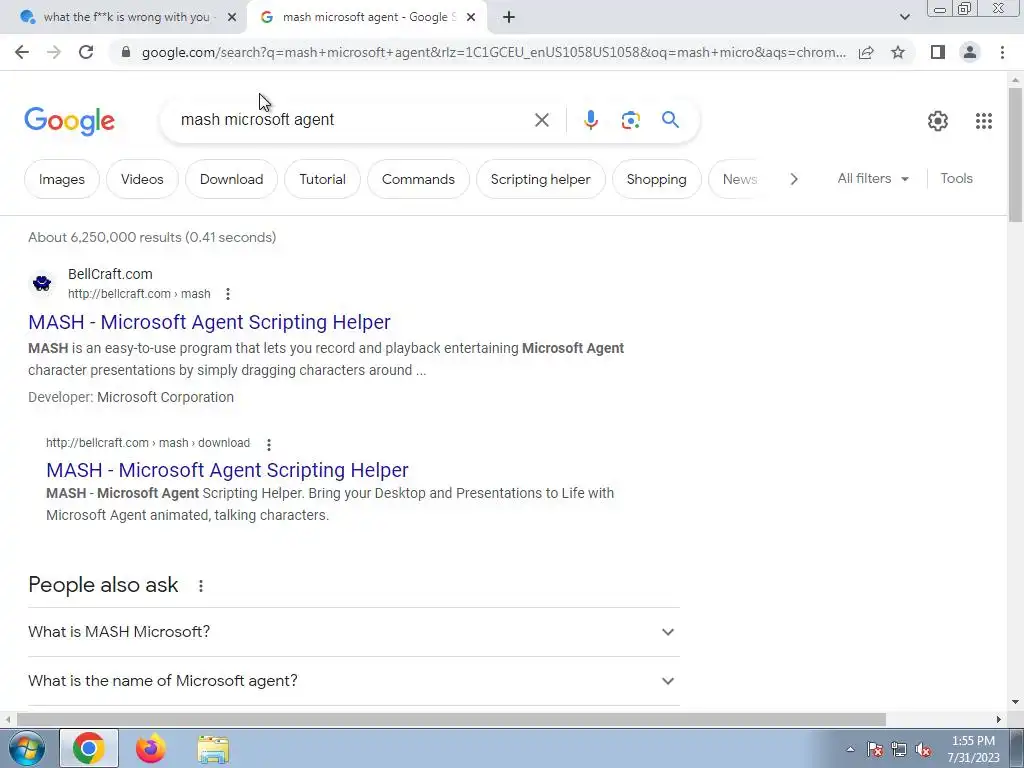Image resolution: width=1024 pixels, height=768 pixels.
Task: Apply the Tutorial filter chip
Action: pos(322,179)
